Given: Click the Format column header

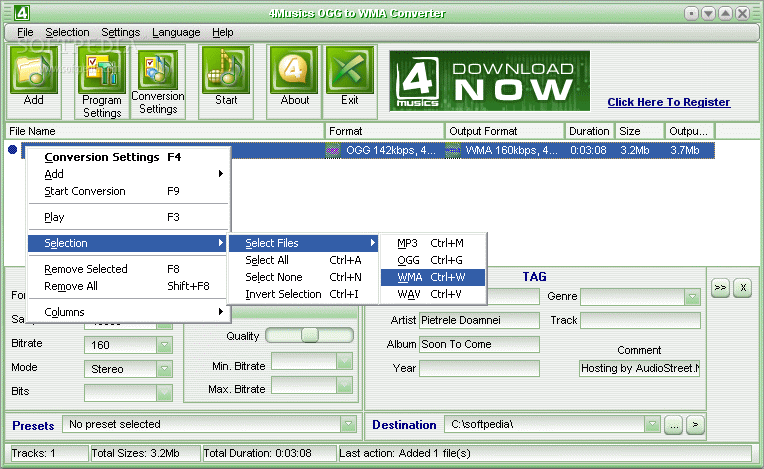Looking at the screenshot, I should coord(385,131).
